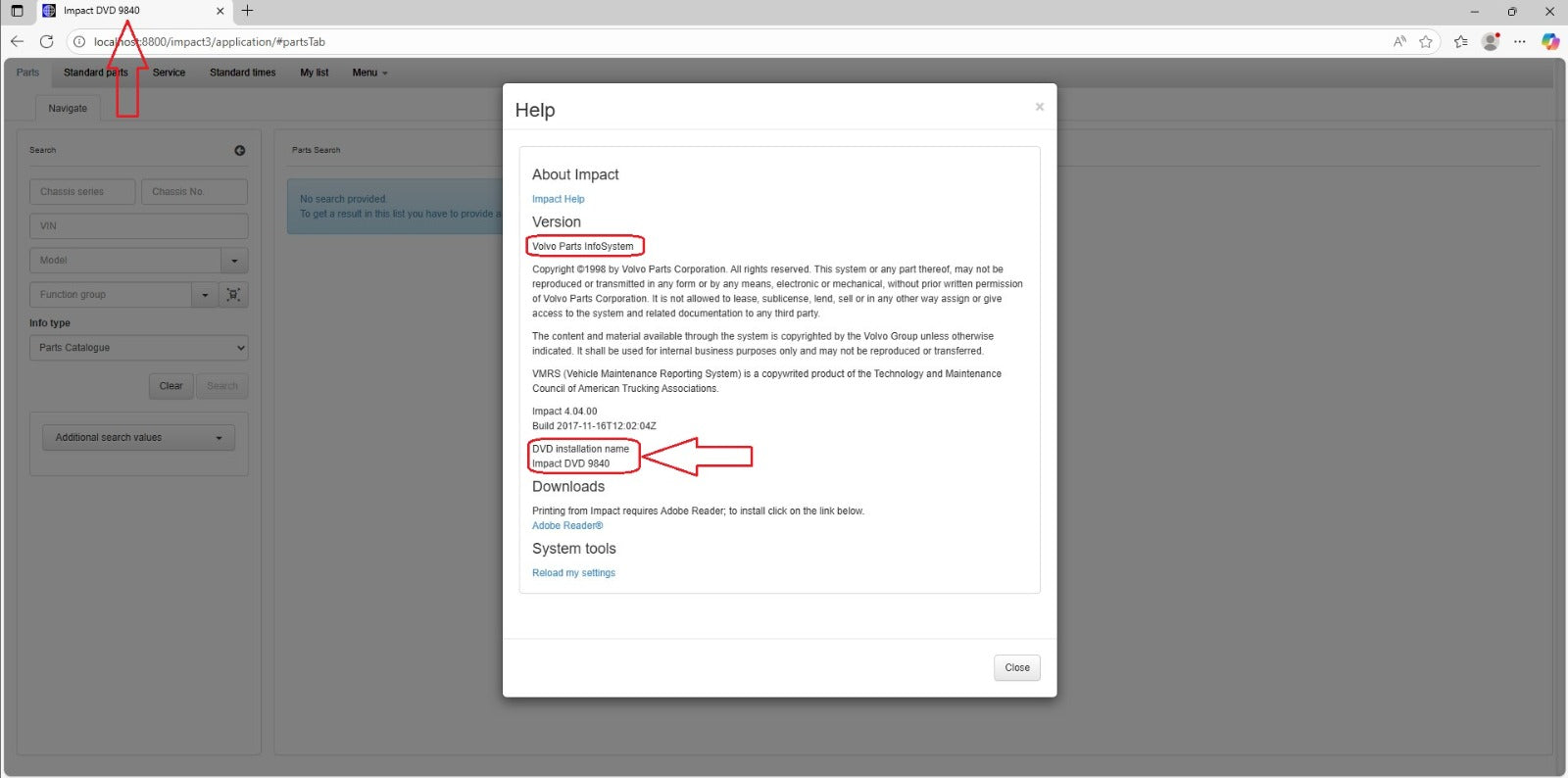
Task: Expand the Function group dropdown arrow
Action: pos(205,295)
